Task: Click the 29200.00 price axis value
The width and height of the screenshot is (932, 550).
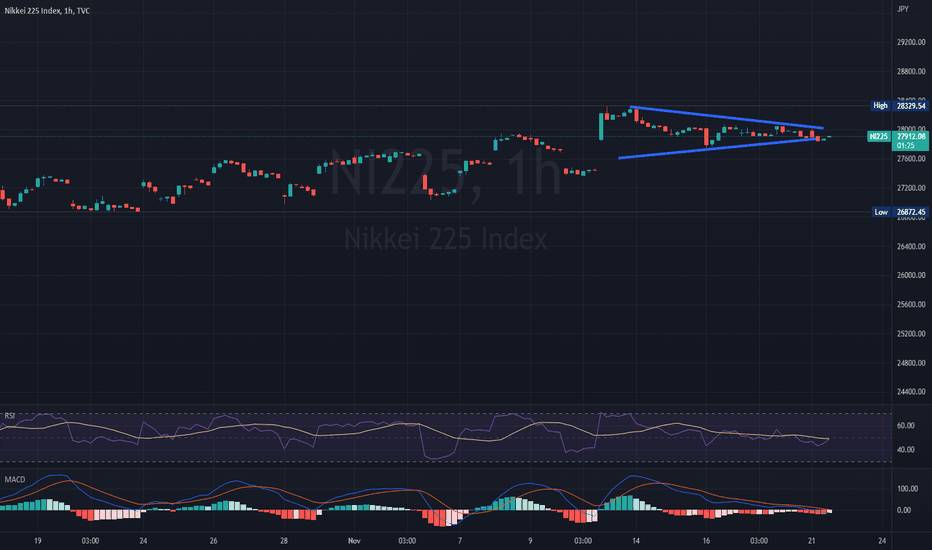Action: (x=911, y=42)
